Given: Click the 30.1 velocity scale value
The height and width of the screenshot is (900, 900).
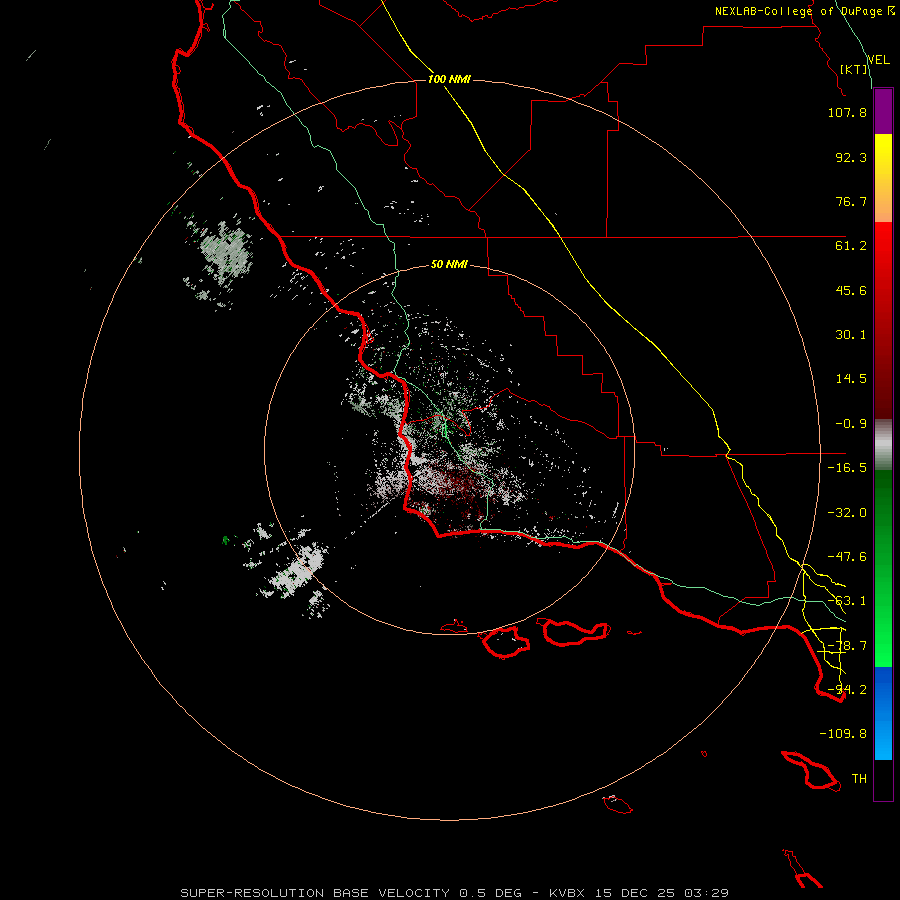Looking at the screenshot, I should (x=851, y=335).
